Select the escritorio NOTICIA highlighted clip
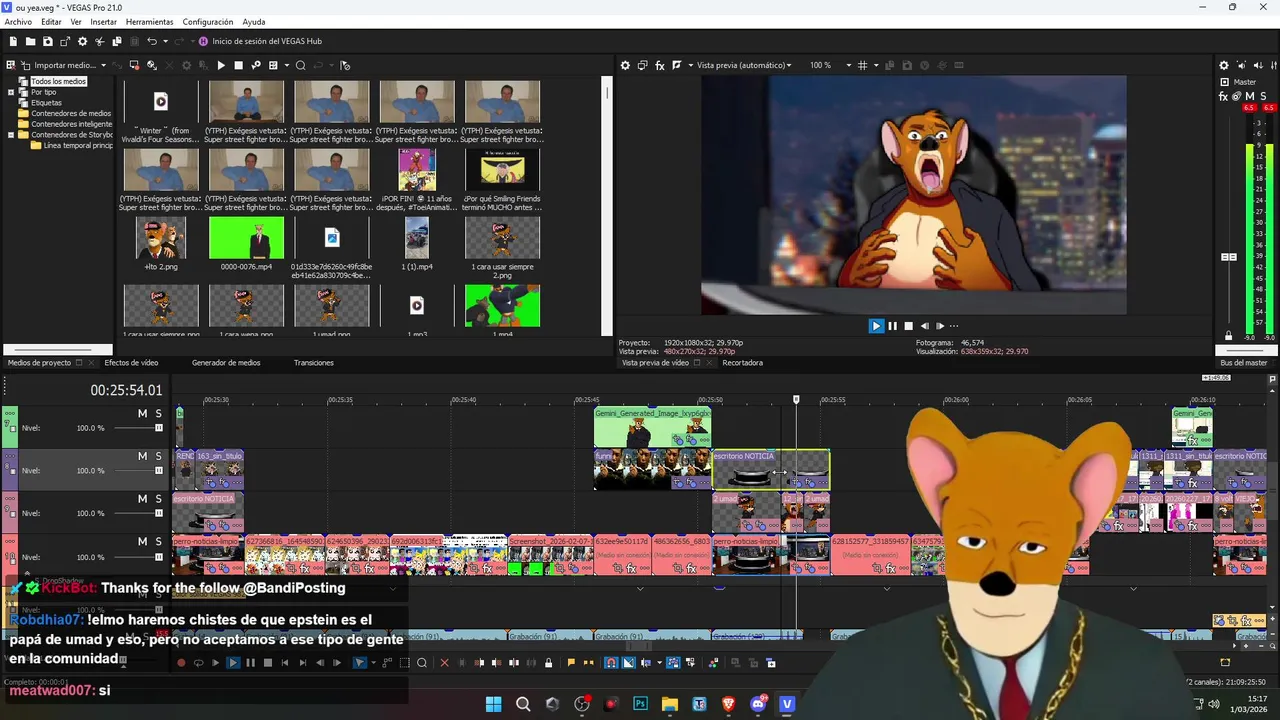Viewport: 1280px width, 720px height. 770,470
